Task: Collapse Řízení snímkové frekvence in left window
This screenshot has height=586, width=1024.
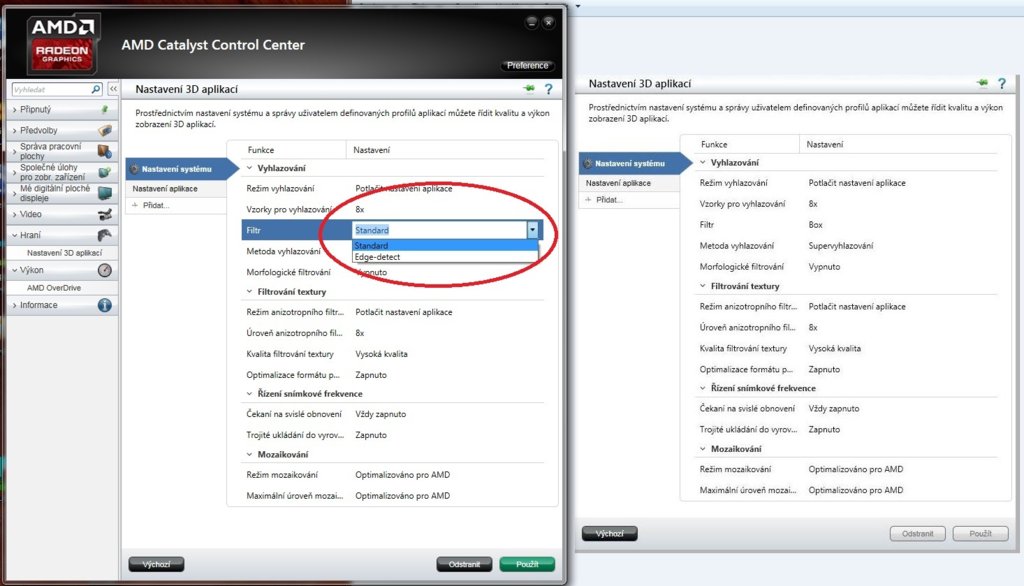Action: point(249,394)
